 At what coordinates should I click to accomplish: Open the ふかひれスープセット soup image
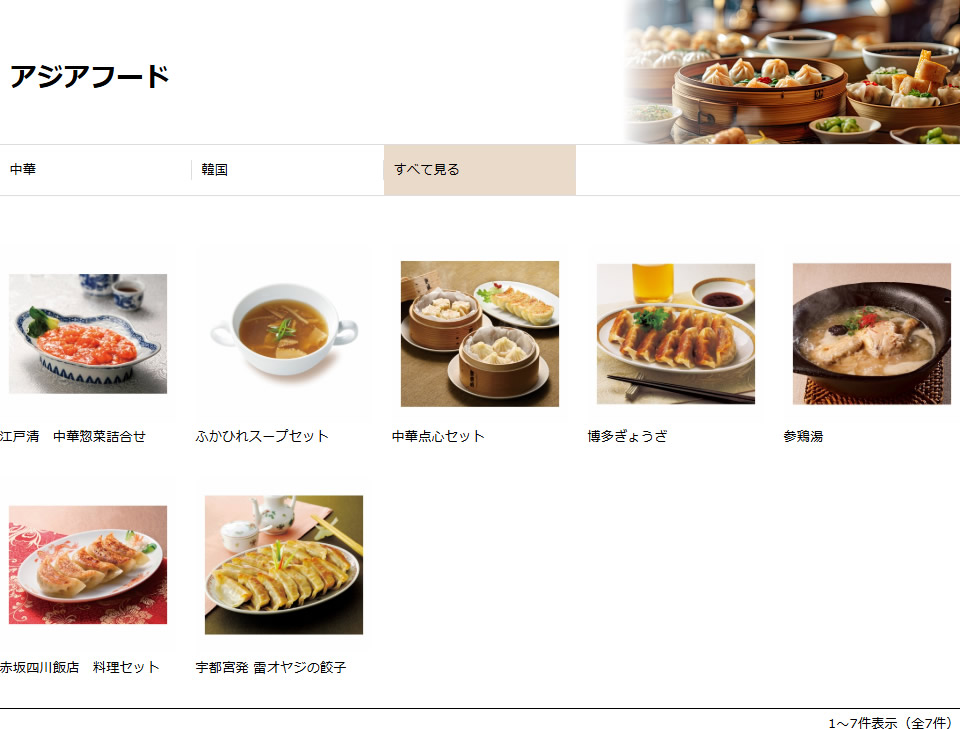283,334
